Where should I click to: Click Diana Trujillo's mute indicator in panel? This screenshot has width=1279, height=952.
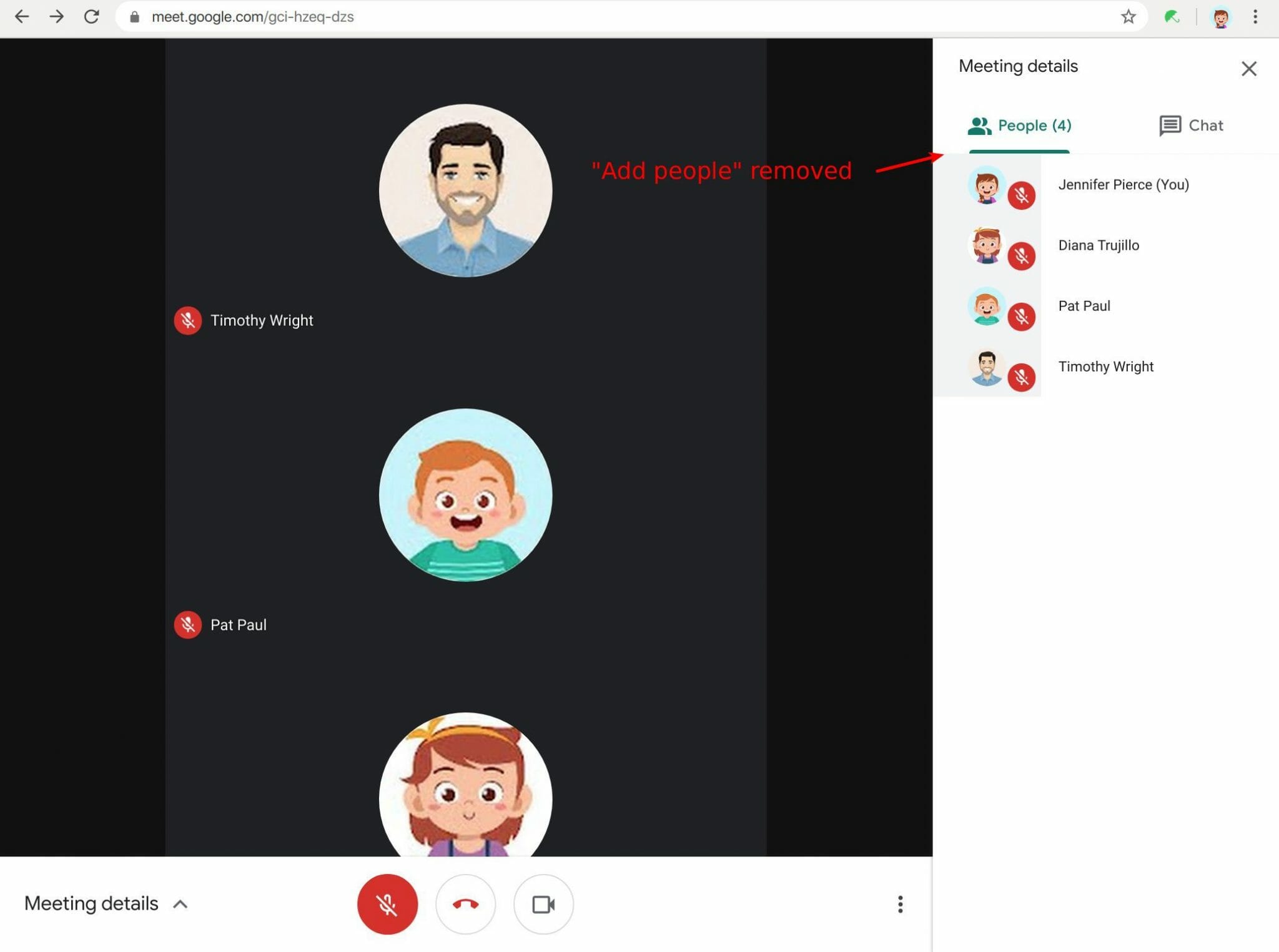(1022, 256)
